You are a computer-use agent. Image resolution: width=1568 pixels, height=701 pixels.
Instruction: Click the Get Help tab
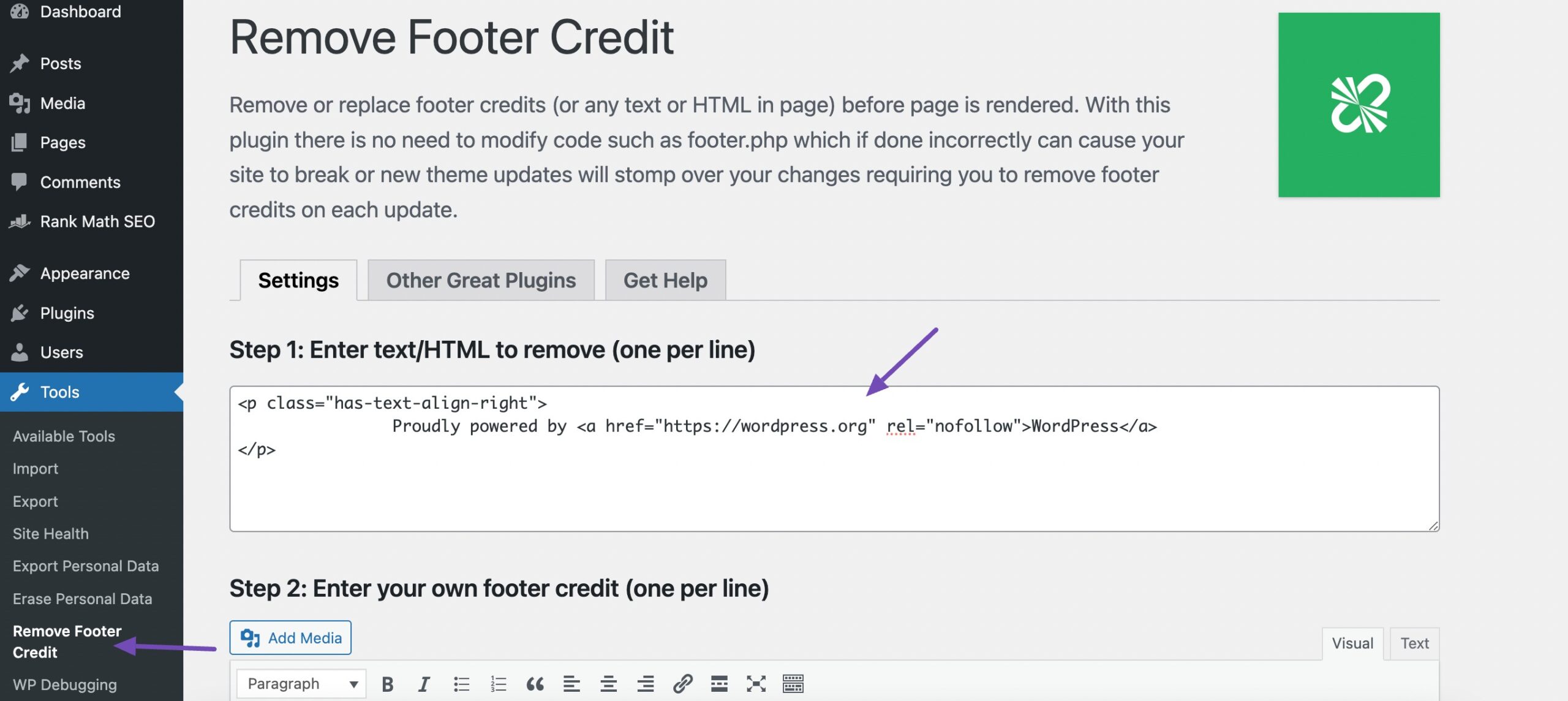(665, 279)
